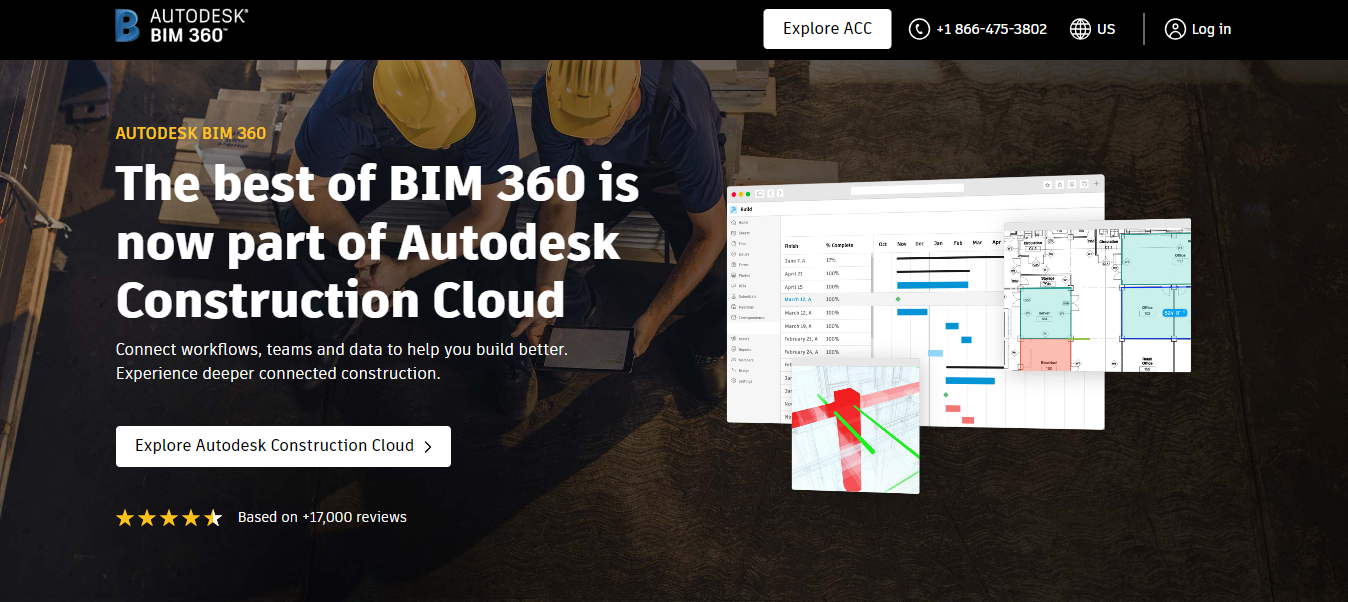
Task: Click the blue dimension label on floor plan
Action: click(x=1172, y=313)
